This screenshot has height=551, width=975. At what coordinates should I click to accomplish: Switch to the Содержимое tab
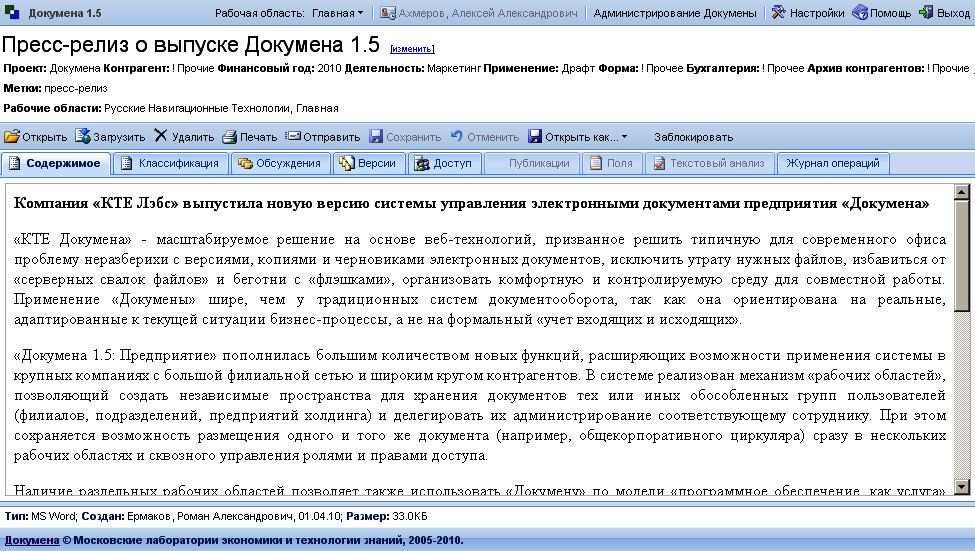coord(56,164)
